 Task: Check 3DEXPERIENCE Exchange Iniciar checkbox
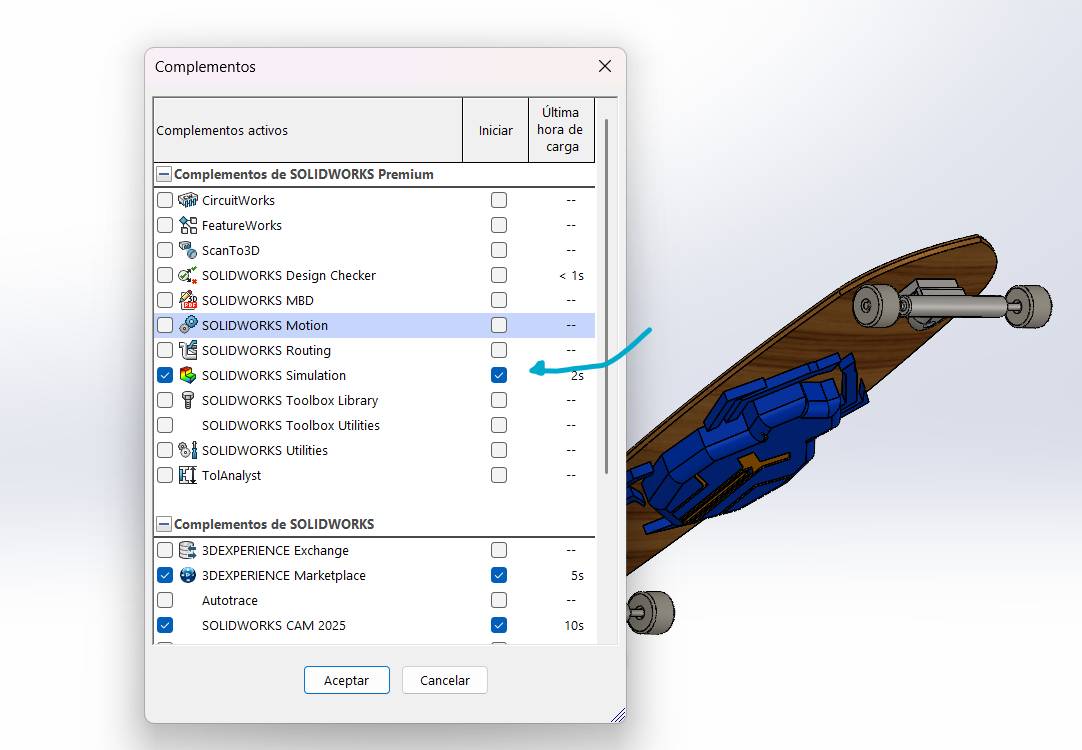499,550
